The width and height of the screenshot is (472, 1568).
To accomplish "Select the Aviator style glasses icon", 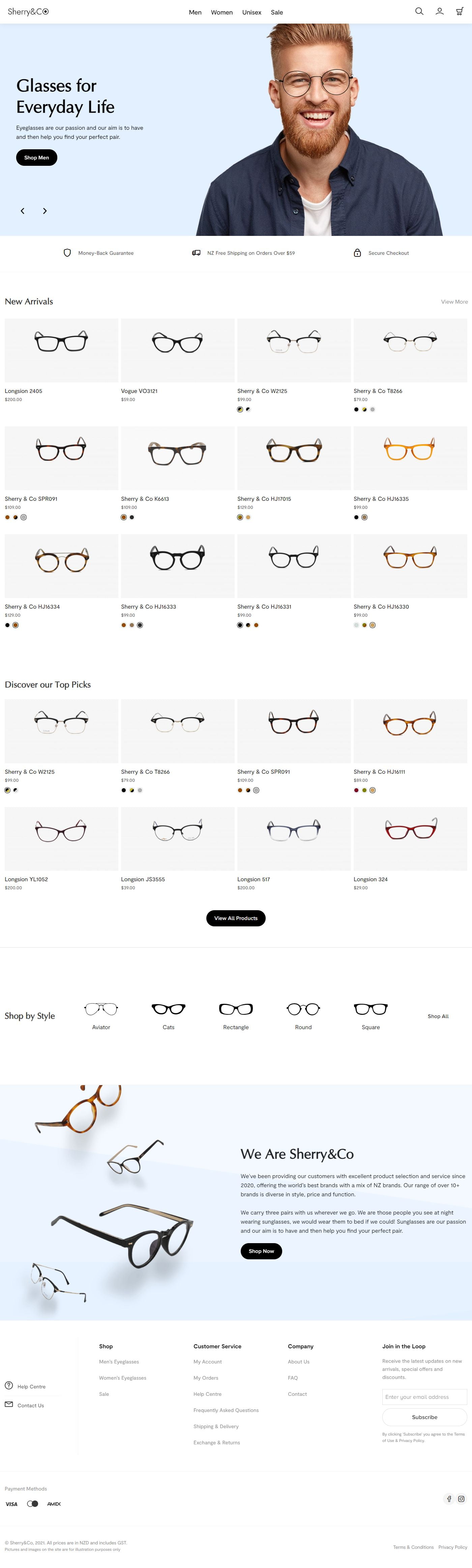I will 101,1009.
